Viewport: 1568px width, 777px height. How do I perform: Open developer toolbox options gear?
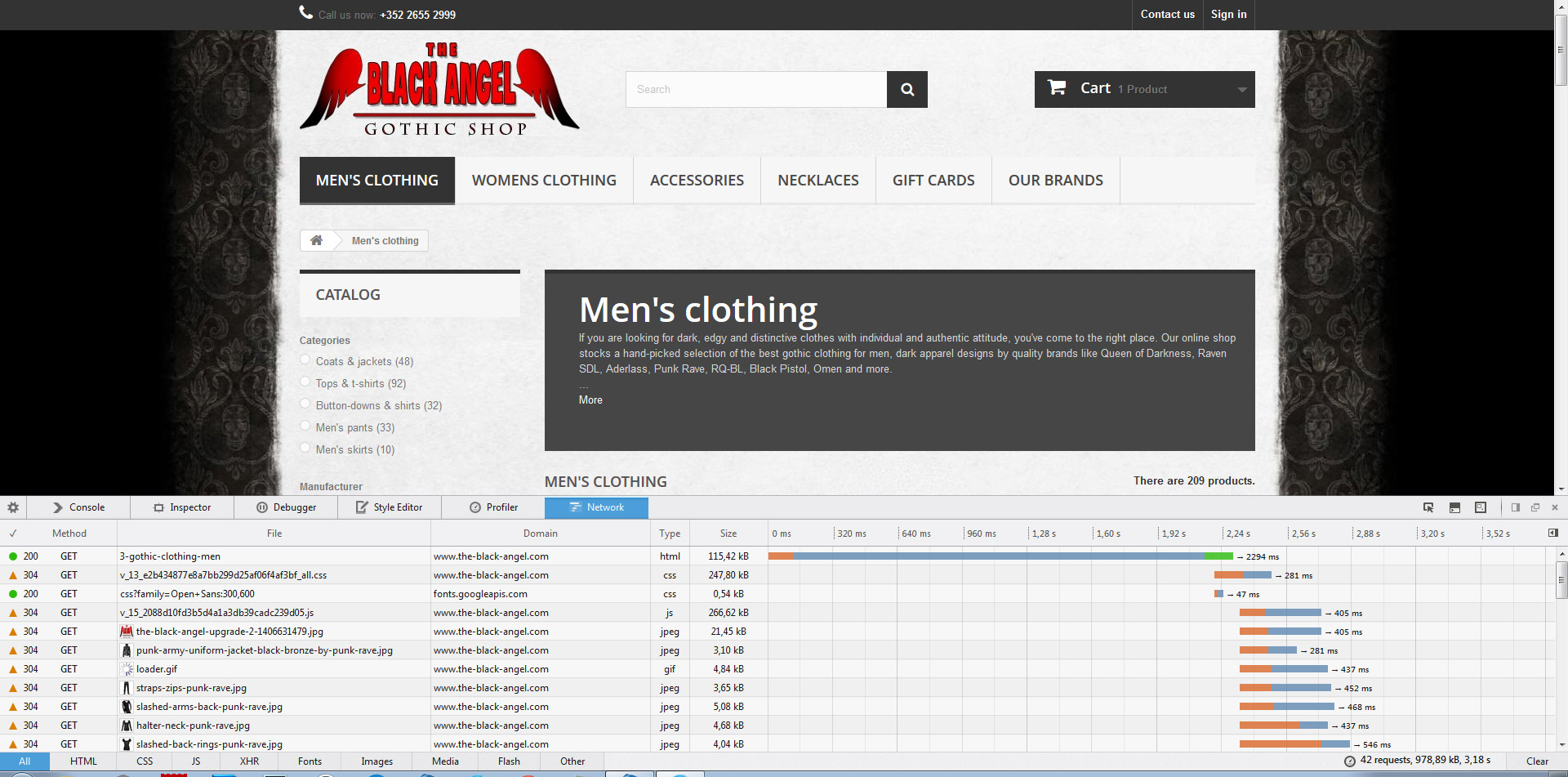pyautogui.click(x=13, y=507)
